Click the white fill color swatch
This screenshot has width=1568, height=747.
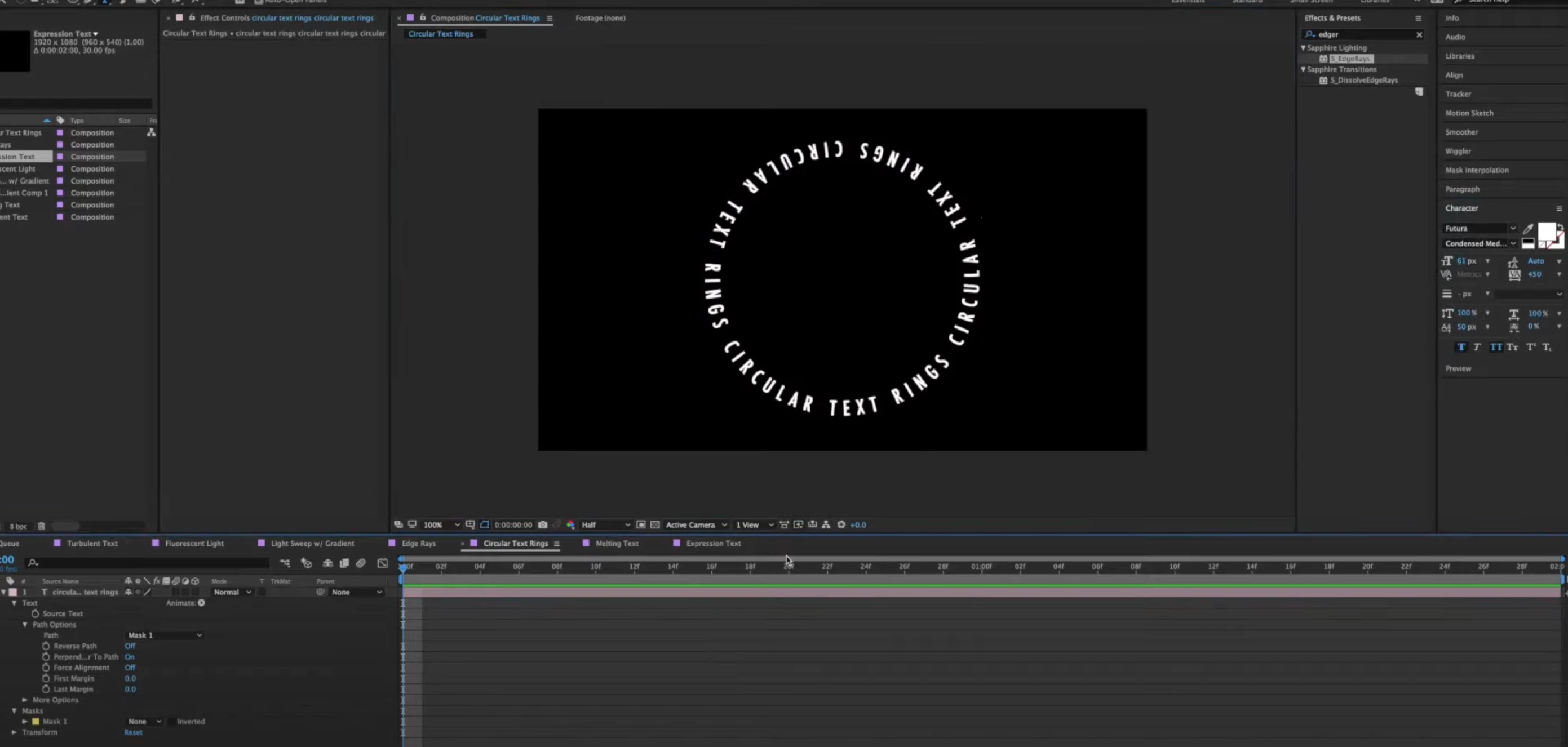(x=1546, y=232)
